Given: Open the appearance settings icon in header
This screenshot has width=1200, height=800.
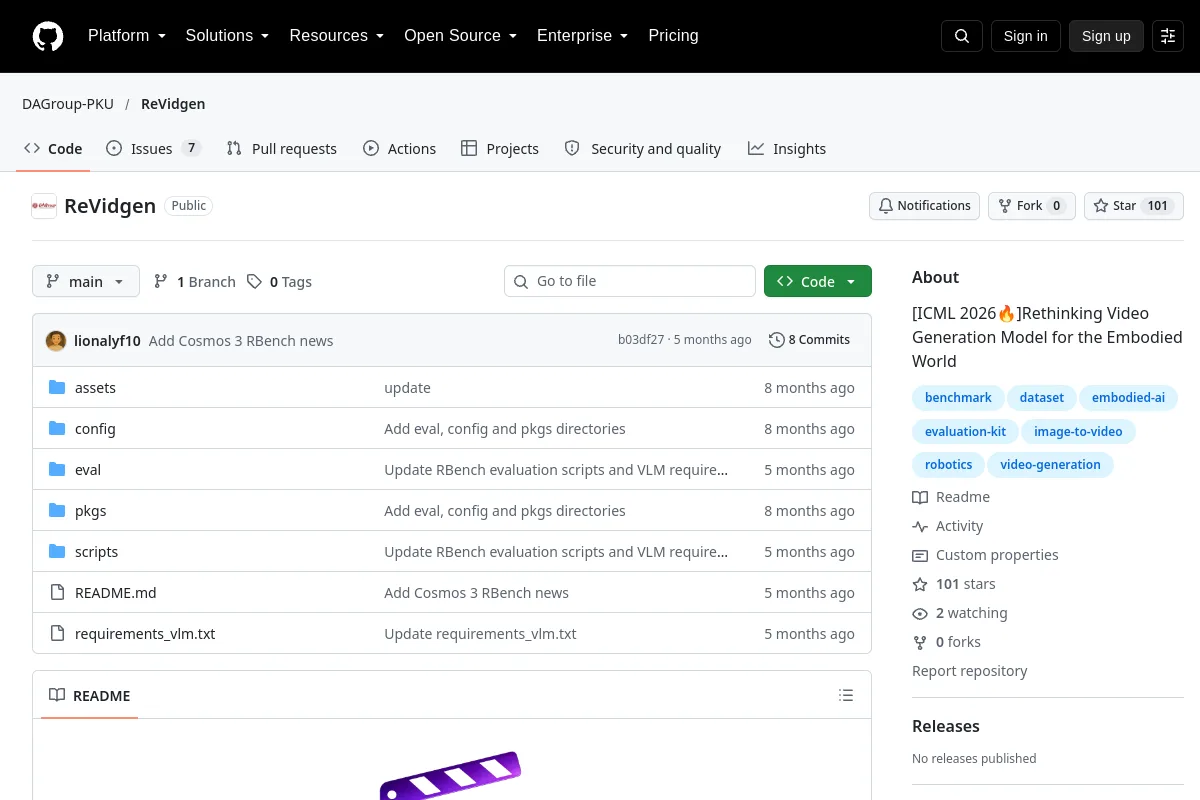Looking at the screenshot, I should point(1168,36).
